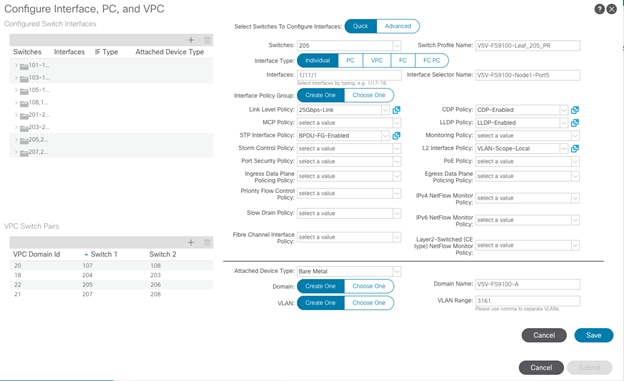The height and width of the screenshot is (381, 624).
Task: Open Attached Device Type Bare Metal dropdown
Action: click(397, 272)
